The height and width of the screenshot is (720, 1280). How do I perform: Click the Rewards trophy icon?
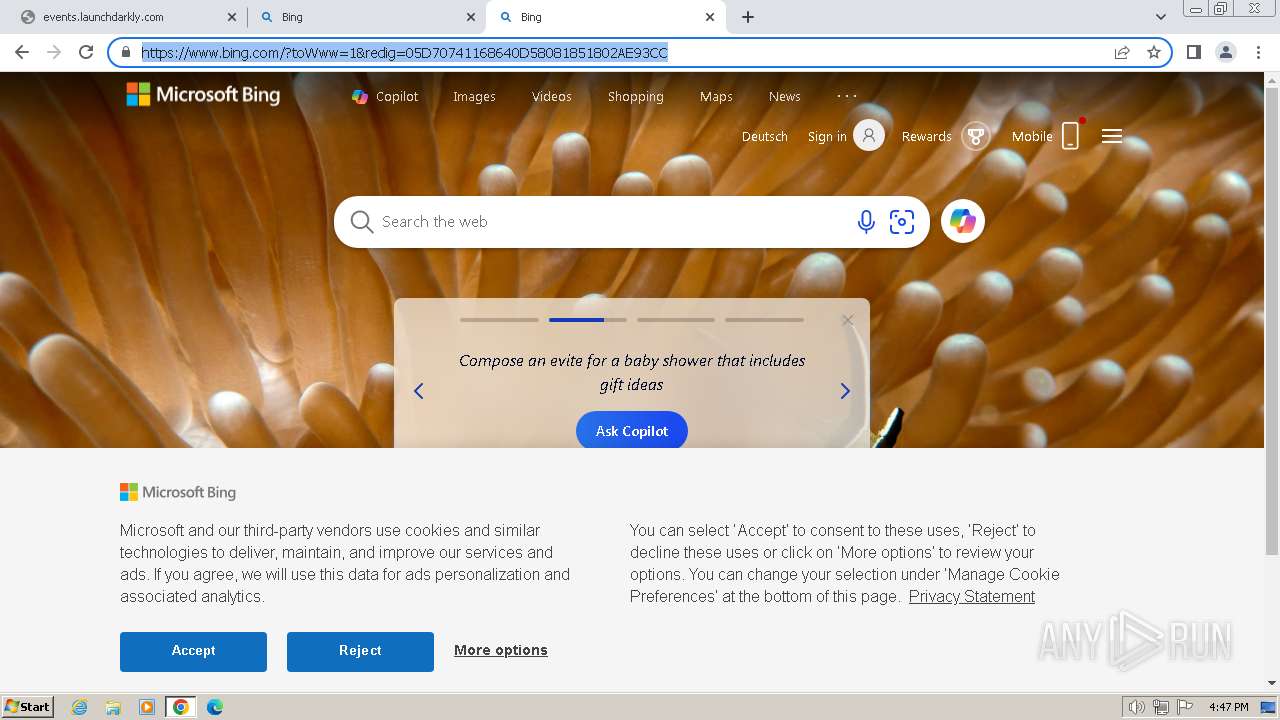pos(976,135)
